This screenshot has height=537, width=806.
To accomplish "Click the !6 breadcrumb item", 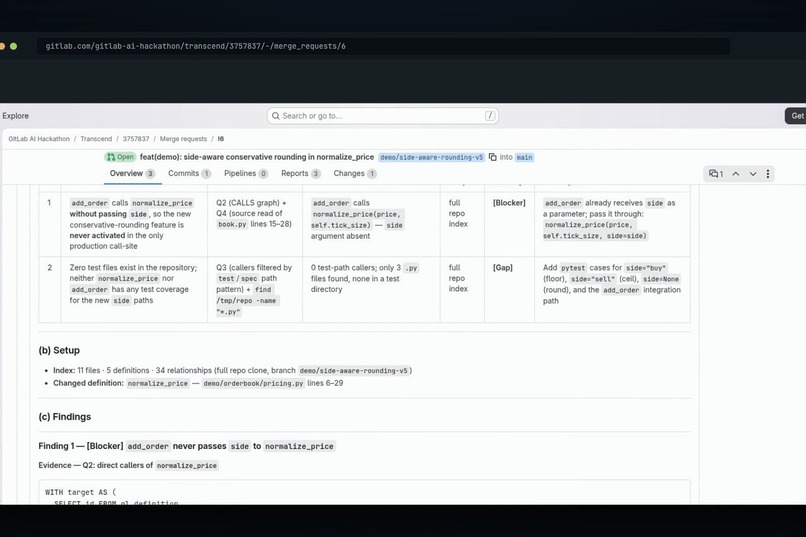I will pos(221,139).
